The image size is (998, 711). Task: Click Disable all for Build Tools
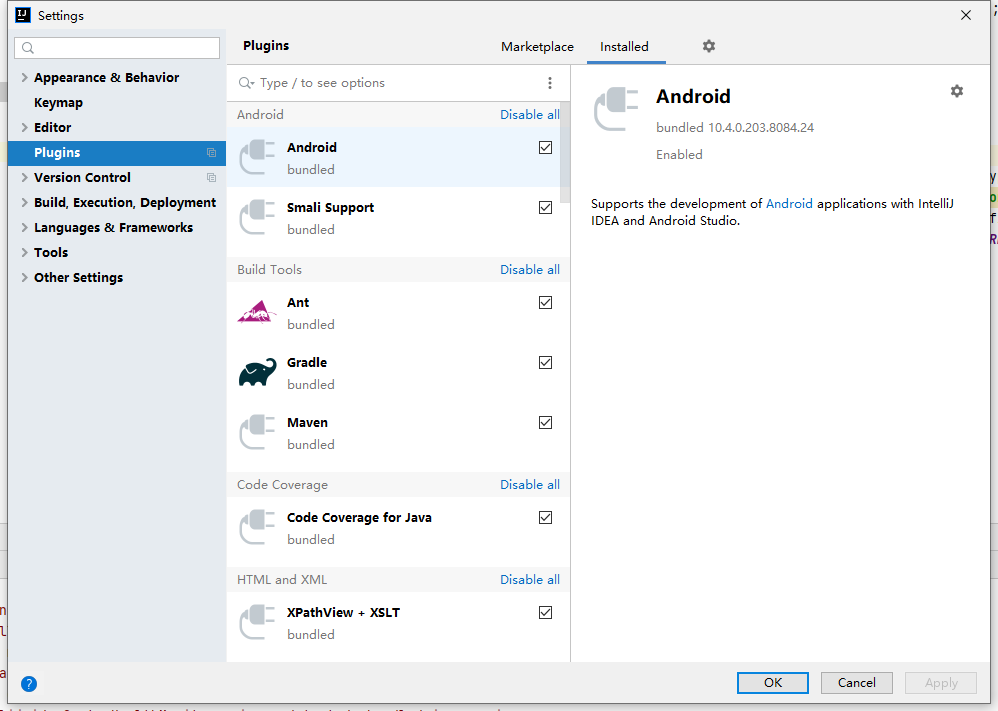530,269
